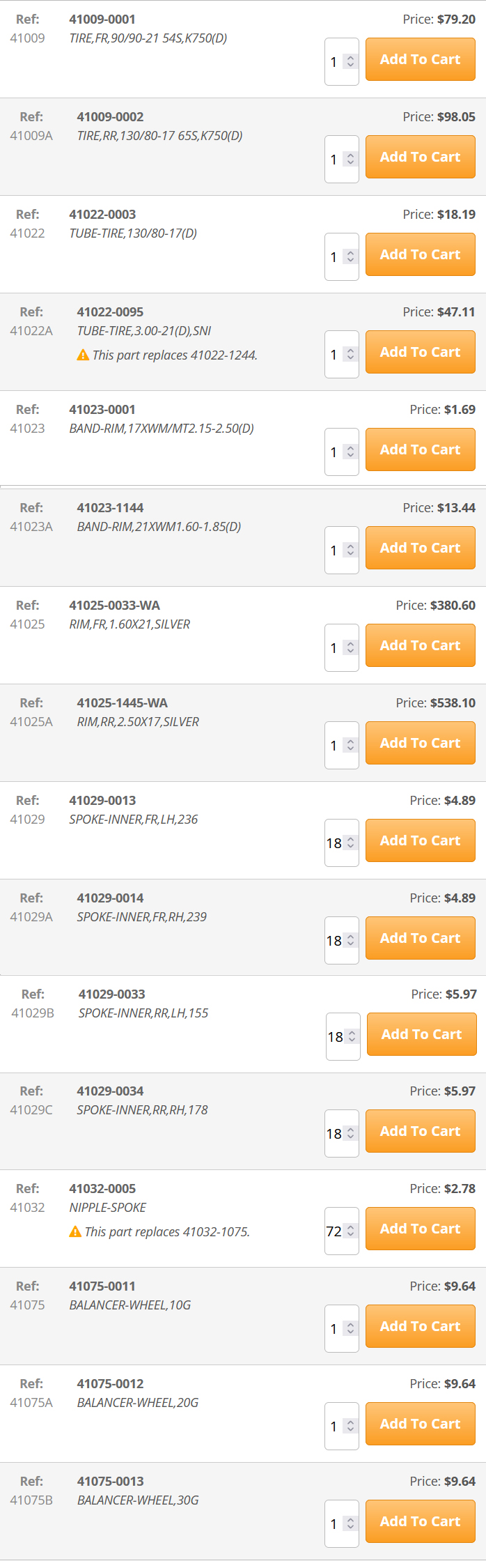The width and height of the screenshot is (486, 1568).
Task: Click the warning icon beside 41022-0095 replacement note
Action: (x=83, y=355)
